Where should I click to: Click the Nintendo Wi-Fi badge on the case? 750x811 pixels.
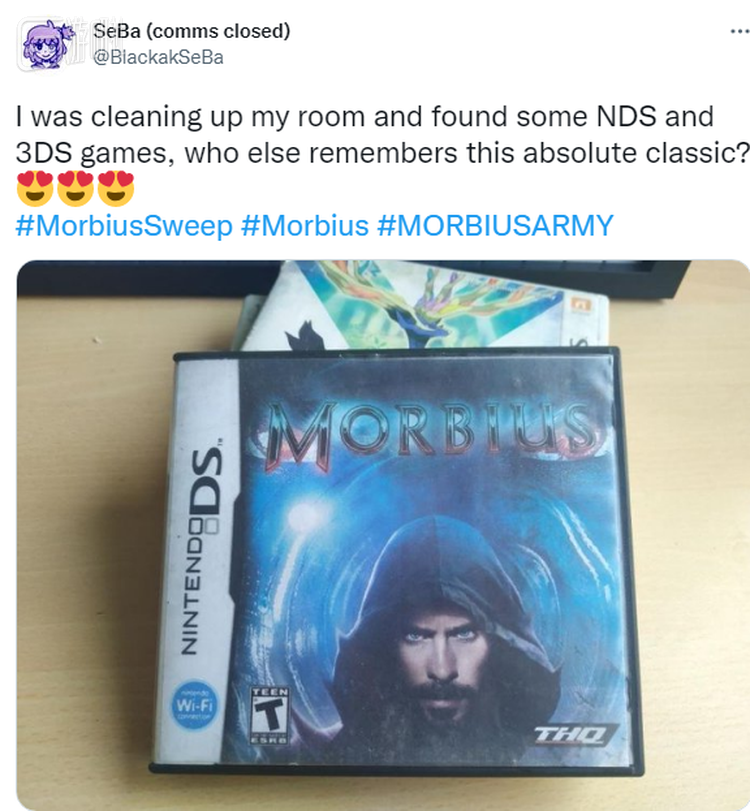194,704
